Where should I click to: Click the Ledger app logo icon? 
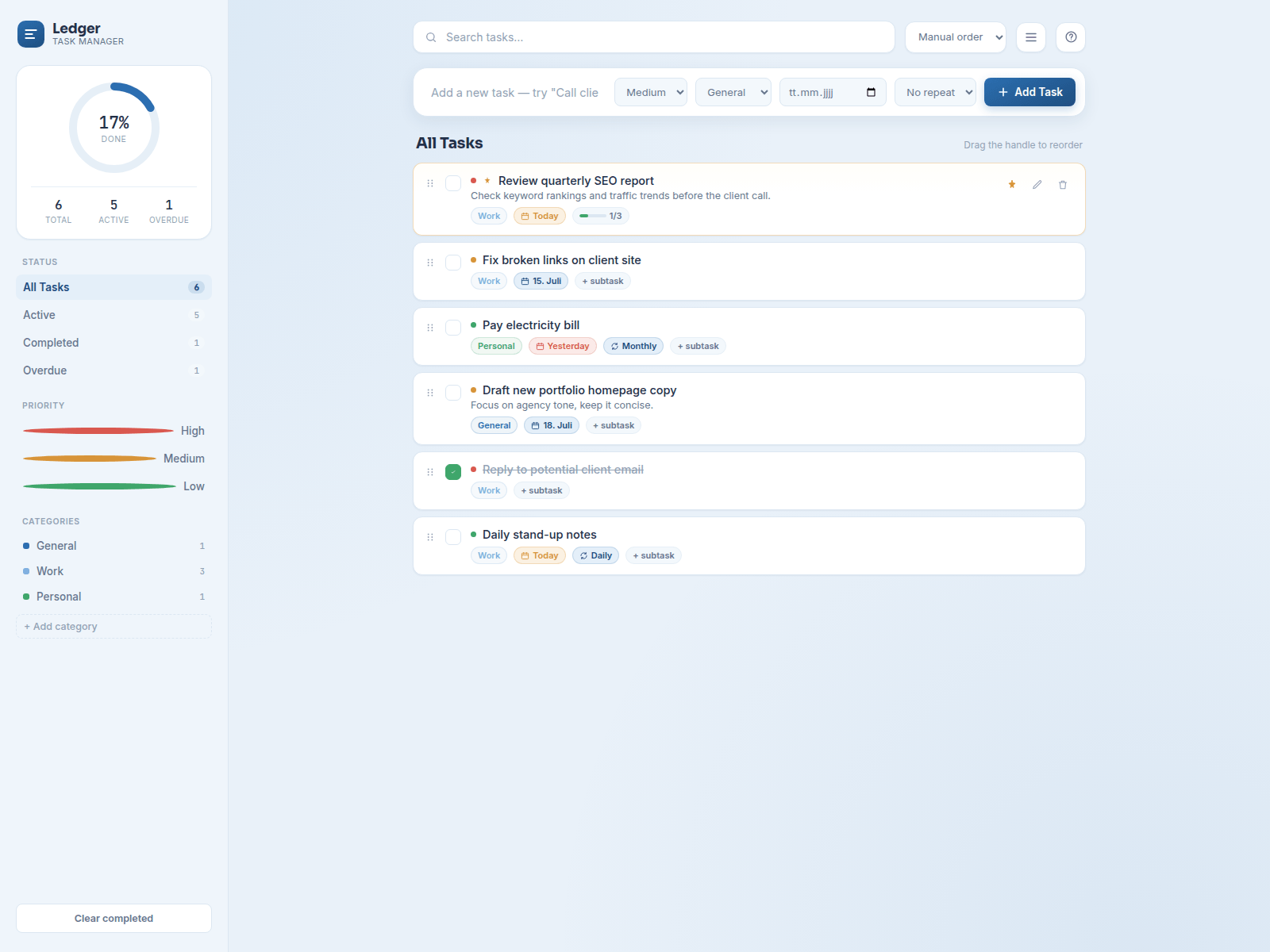coord(31,34)
